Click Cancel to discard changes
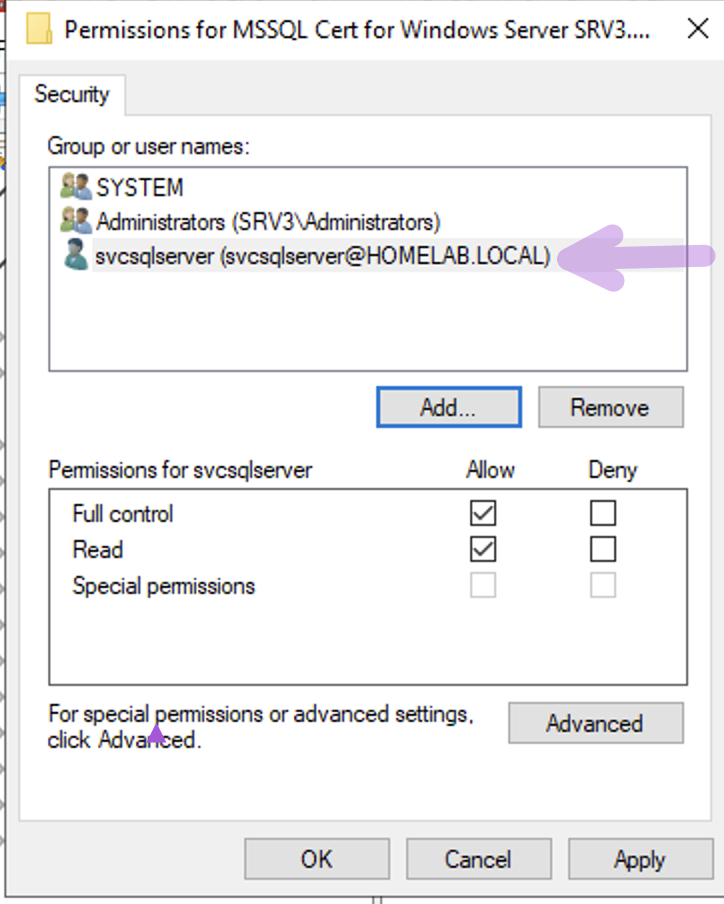The image size is (724, 904). pos(478,859)
